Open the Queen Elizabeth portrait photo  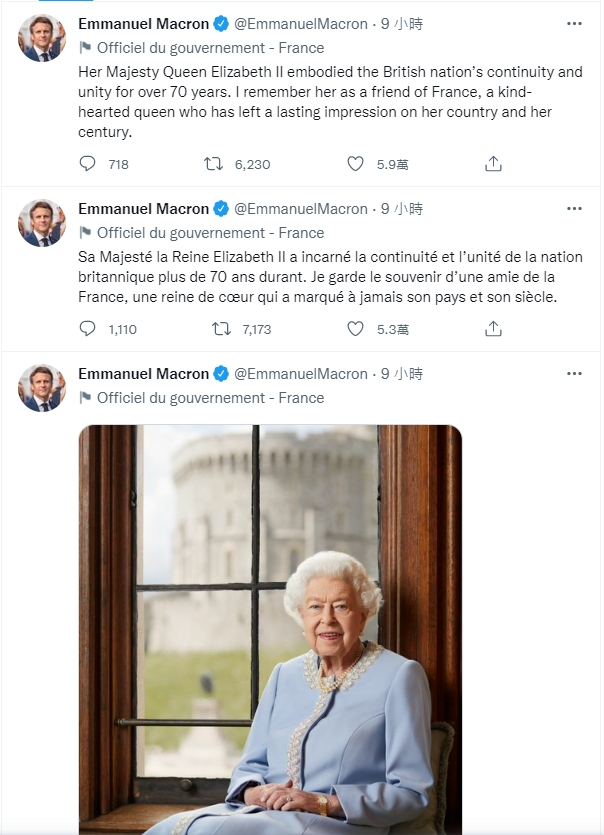tap(270, 629)
